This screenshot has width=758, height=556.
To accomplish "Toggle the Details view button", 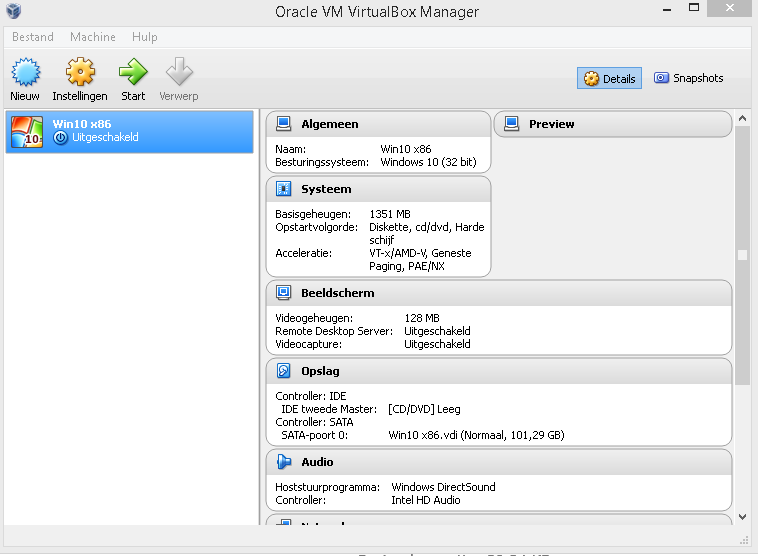I will tap(610, 79).
